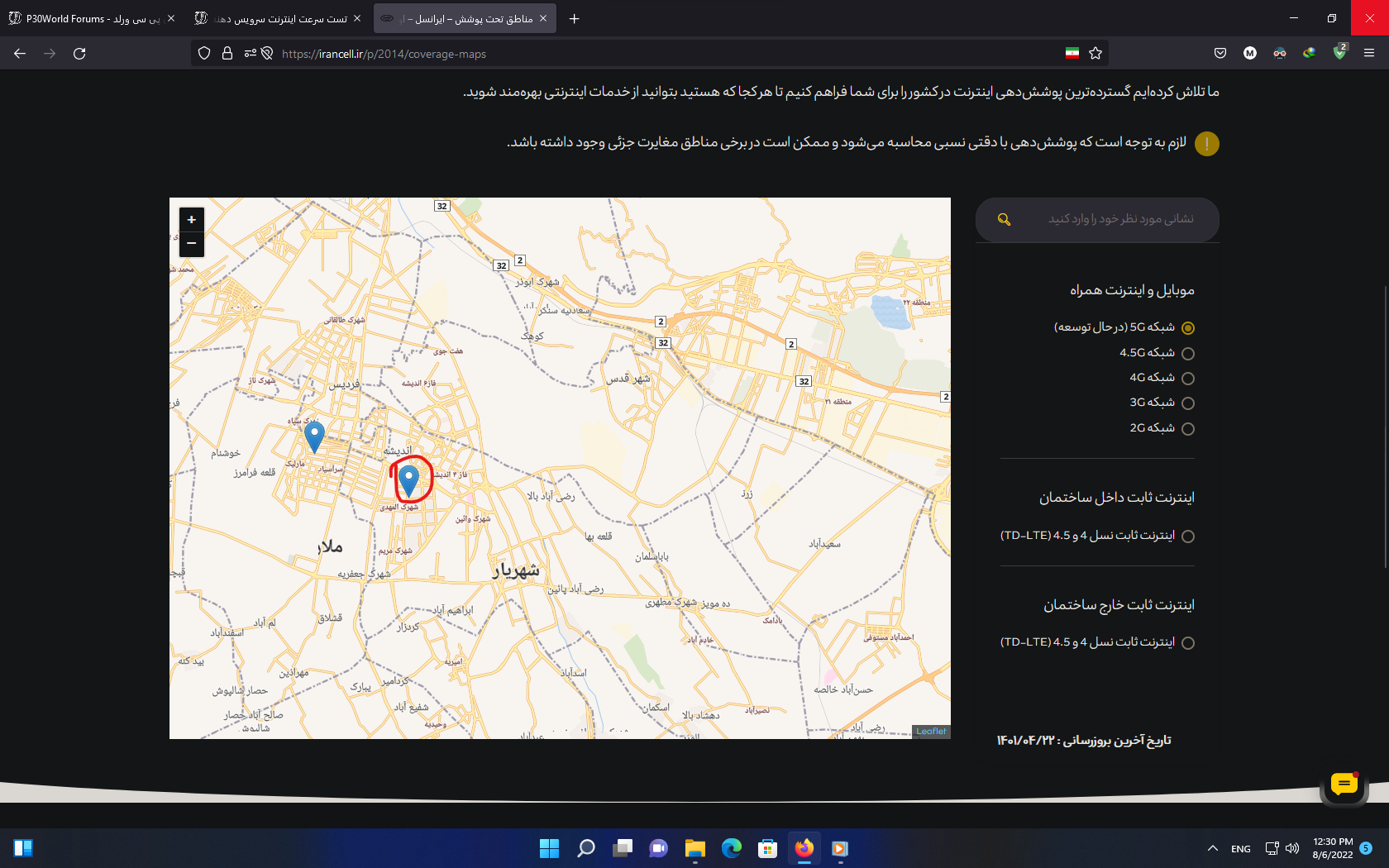
Task: Save page to Pocket
Action: (x=1220, y=53)
